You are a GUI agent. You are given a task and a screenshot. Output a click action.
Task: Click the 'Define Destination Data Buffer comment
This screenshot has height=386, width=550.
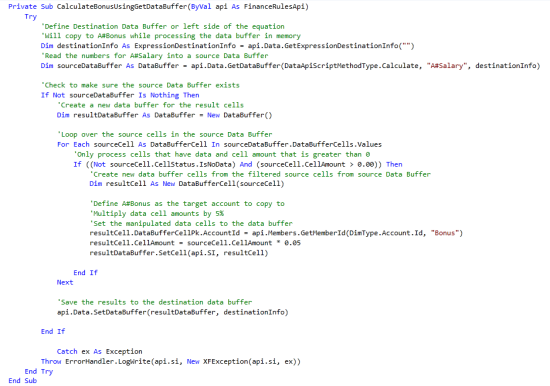(x=163, y=26)
